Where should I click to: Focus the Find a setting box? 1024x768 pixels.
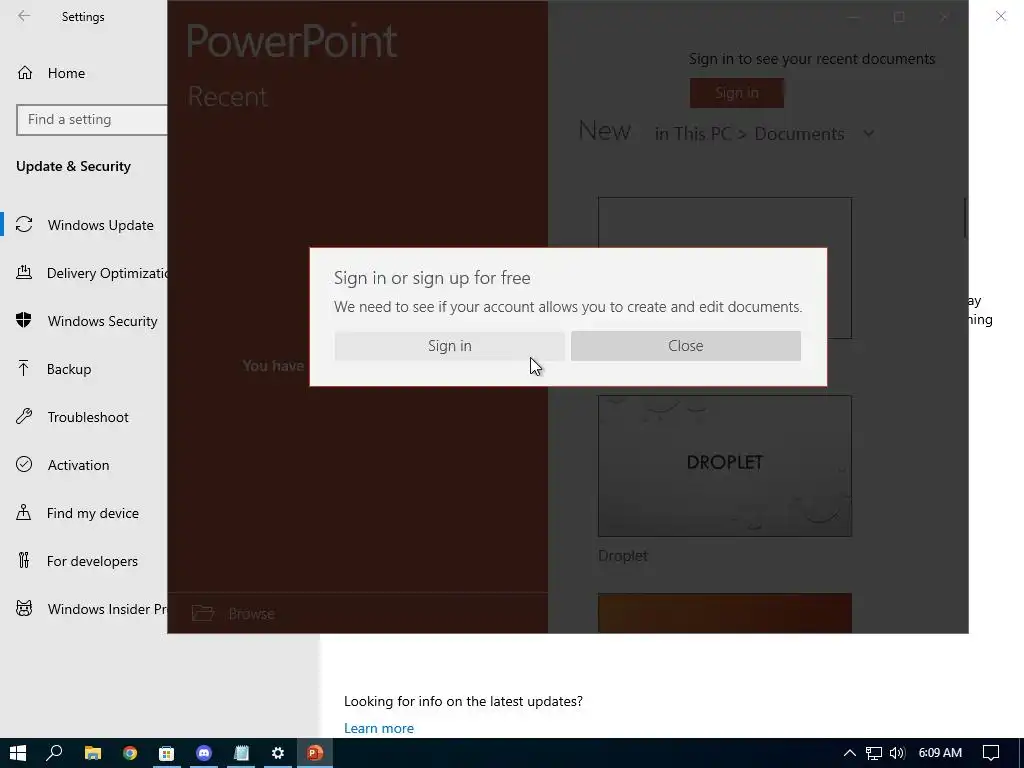click(x=92, y=120)
